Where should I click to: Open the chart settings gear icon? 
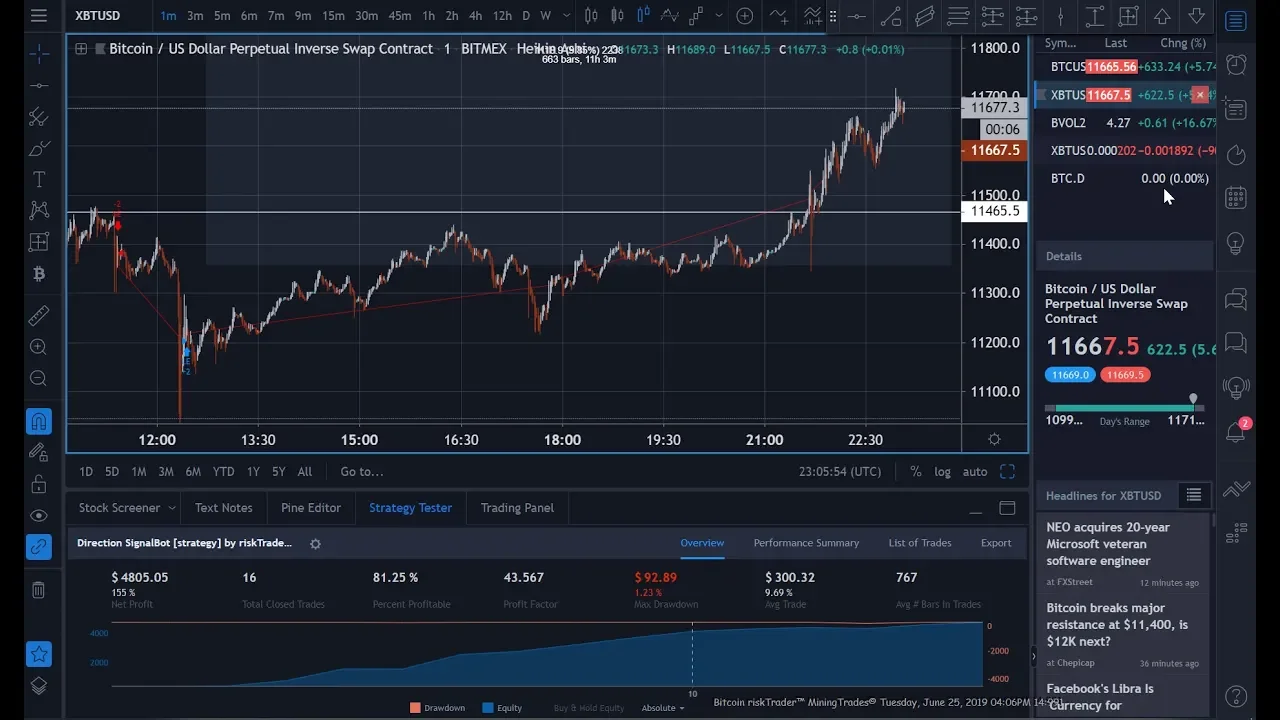994,439
